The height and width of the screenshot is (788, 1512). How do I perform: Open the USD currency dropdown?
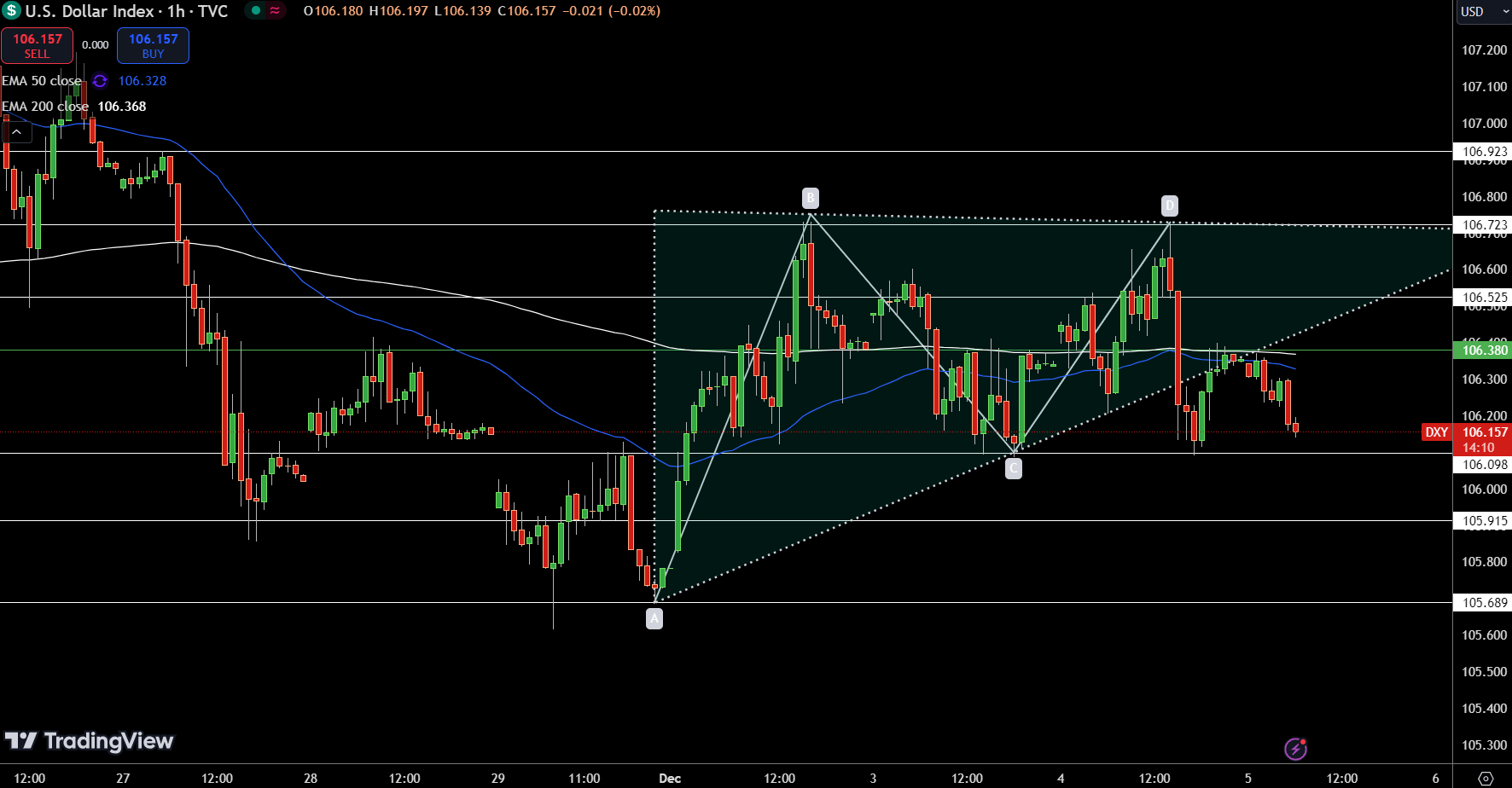pyautogui.click(x=1483, y=12)
